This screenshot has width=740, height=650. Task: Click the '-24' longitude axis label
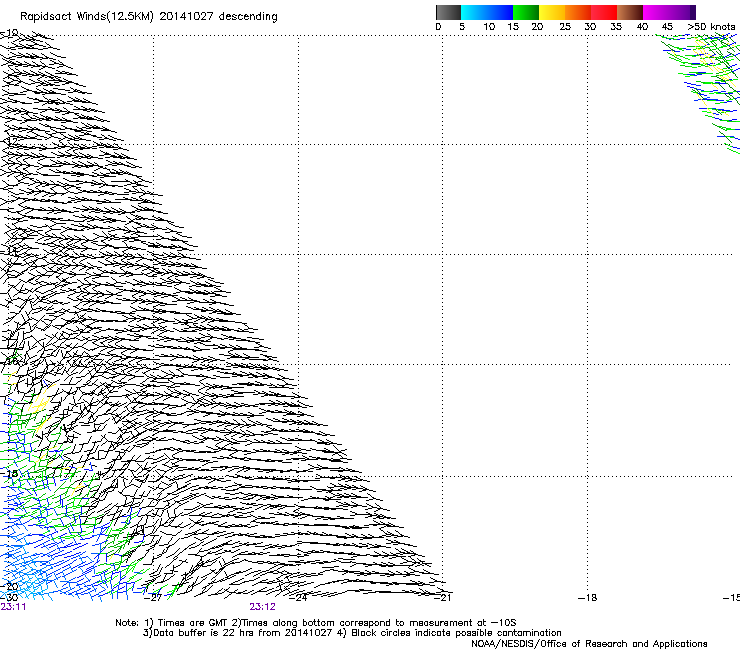pyautogui.click(x=298, y=598)
